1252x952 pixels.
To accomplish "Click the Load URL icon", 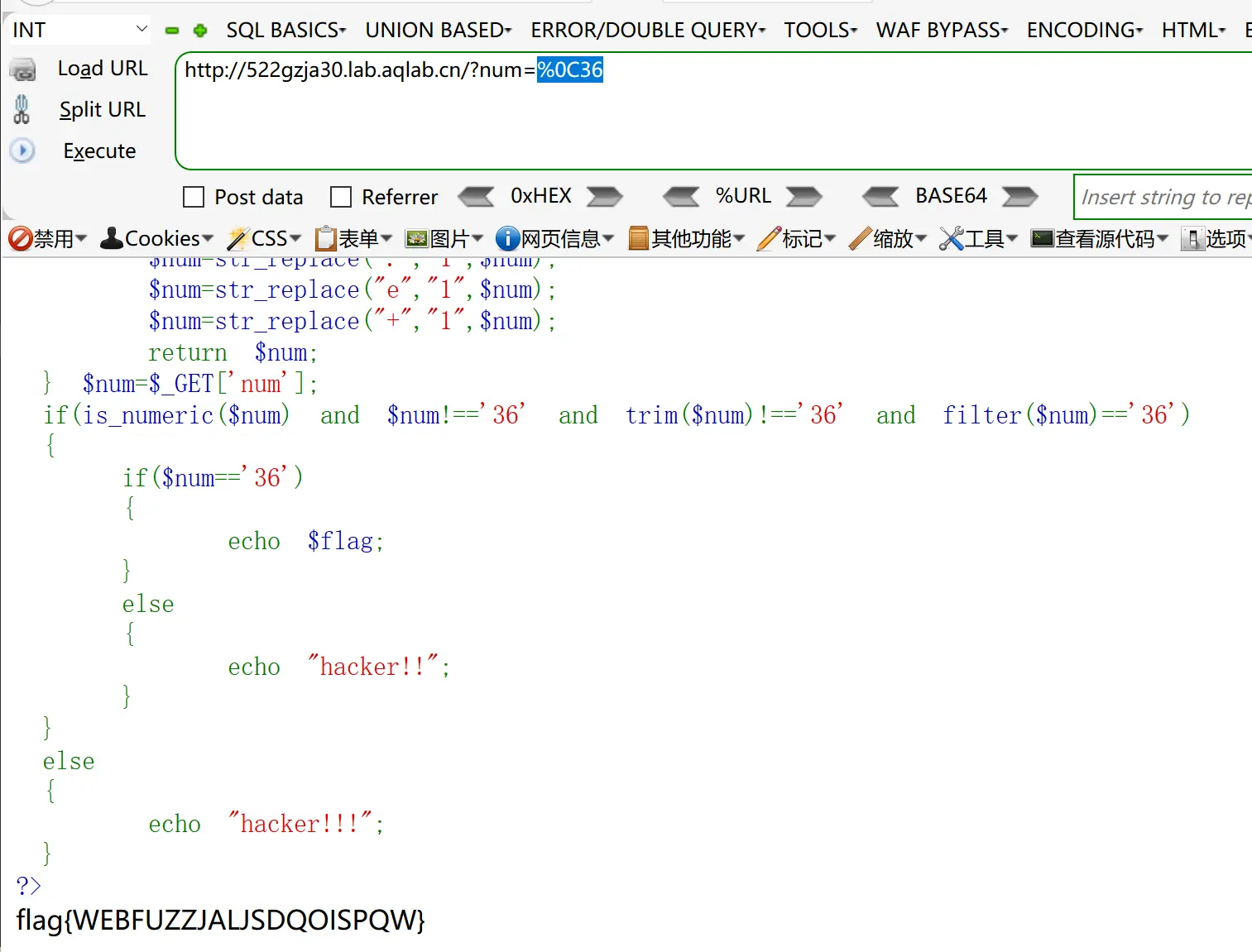I will [22, 69].
